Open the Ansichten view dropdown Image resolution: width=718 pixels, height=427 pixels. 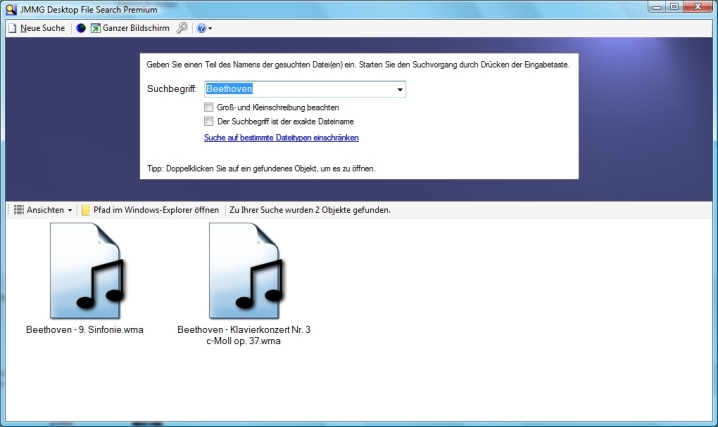click(43, 210)
